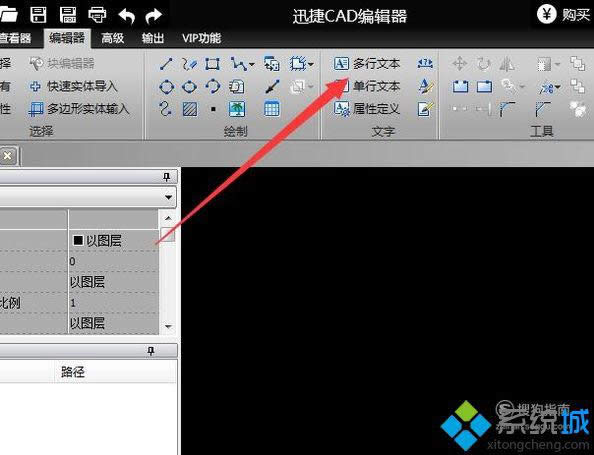594x455 pixels.
Task: Select the black diagonal ray line tool
Action: click(272, 86)
